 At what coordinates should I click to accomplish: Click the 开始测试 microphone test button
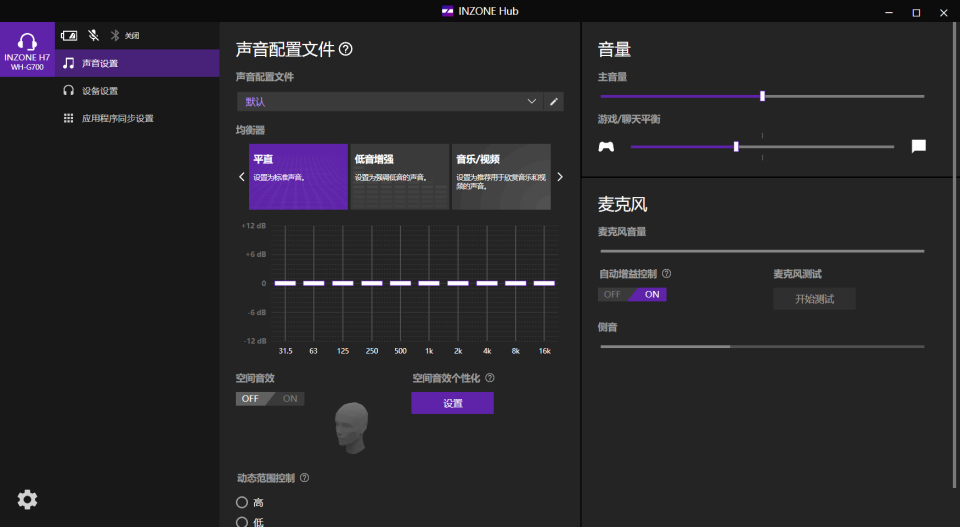pos(814,299)
